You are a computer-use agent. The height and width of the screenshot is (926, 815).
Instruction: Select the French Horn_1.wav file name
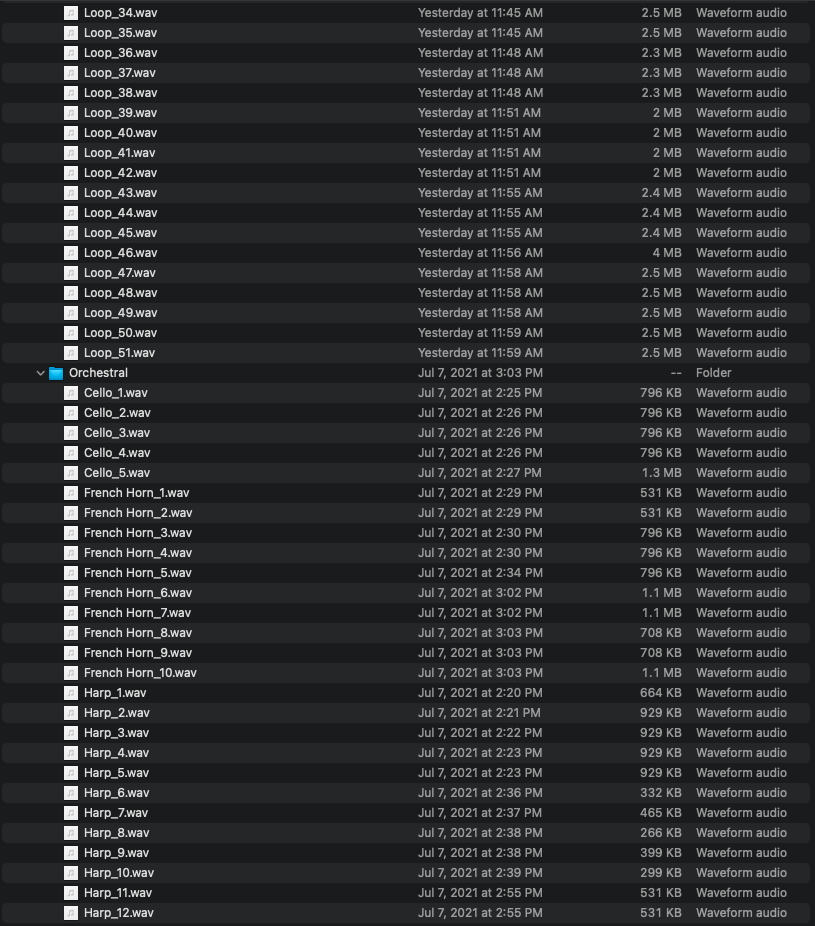click(137, 493)
